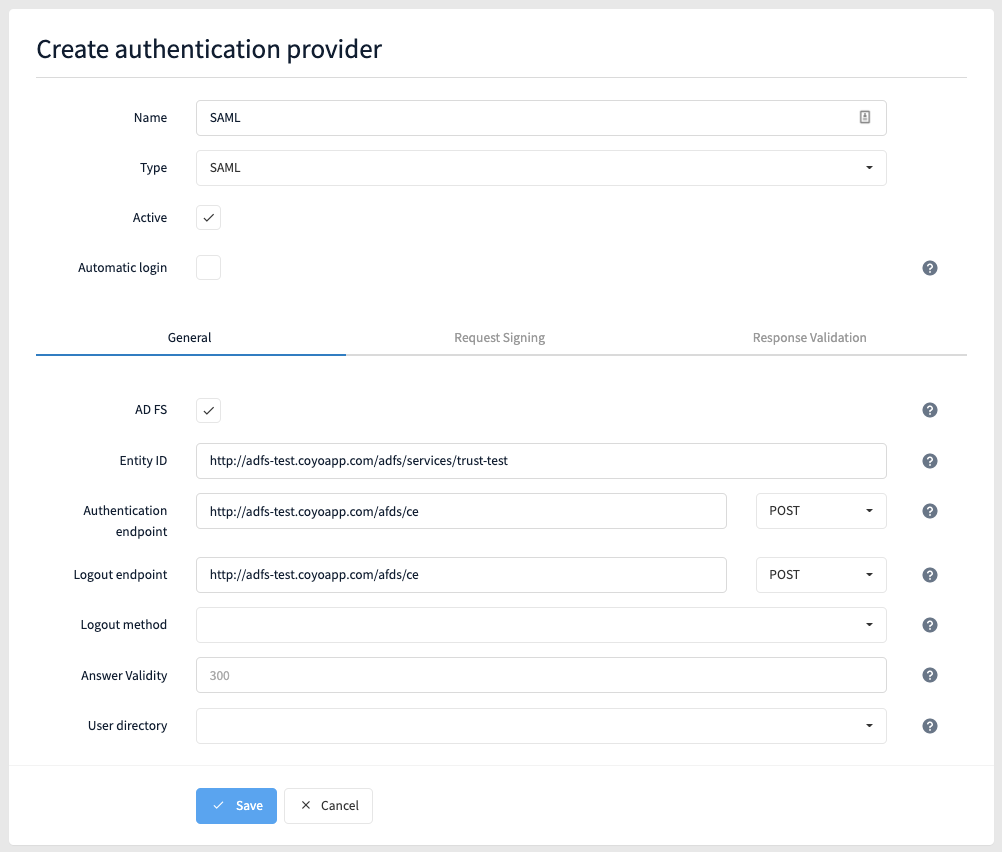This screenshot has width=1002, height=852.
Task: Open the Type dropdown showing SAML
Action: pos(541,168)
